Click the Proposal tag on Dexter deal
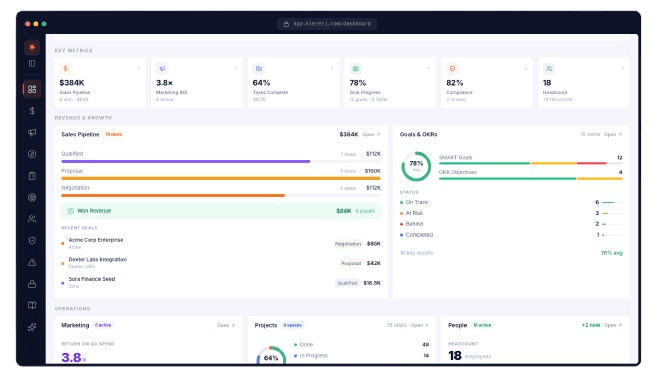662x377 pixels. [351, 263]
